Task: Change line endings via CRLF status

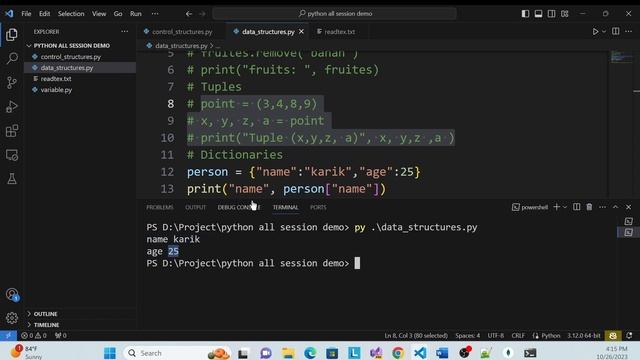Action: pos(518,336)
